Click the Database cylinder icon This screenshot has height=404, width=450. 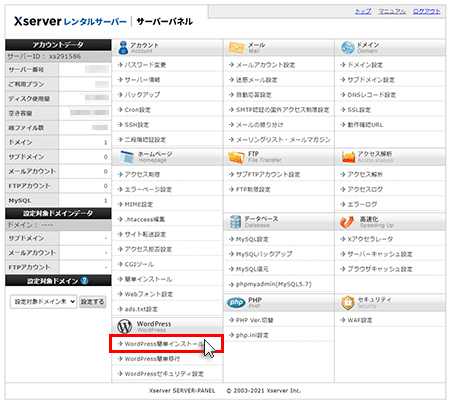tap(235, 222)
